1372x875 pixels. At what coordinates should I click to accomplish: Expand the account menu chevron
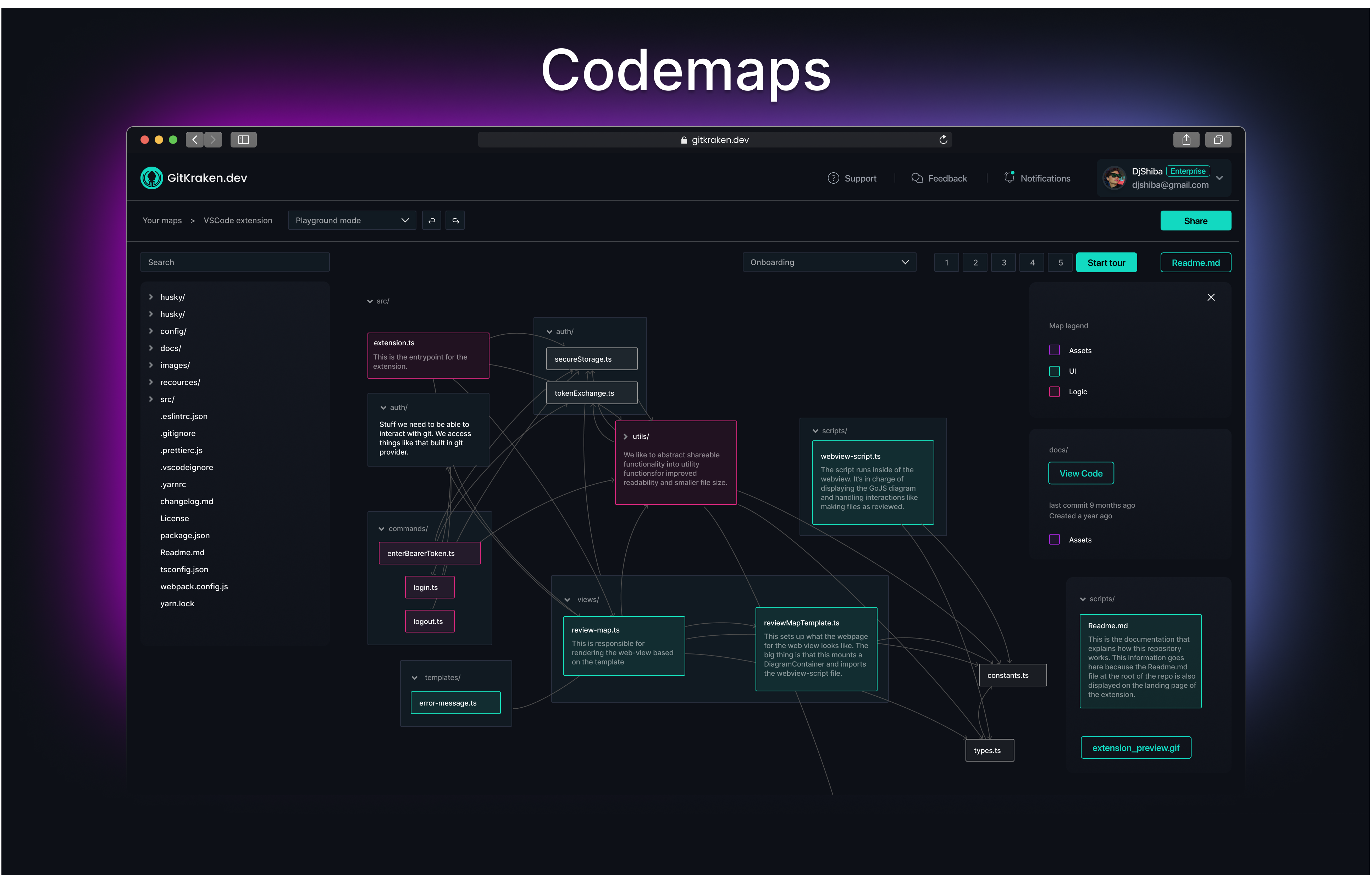[x=1219, y=178]
